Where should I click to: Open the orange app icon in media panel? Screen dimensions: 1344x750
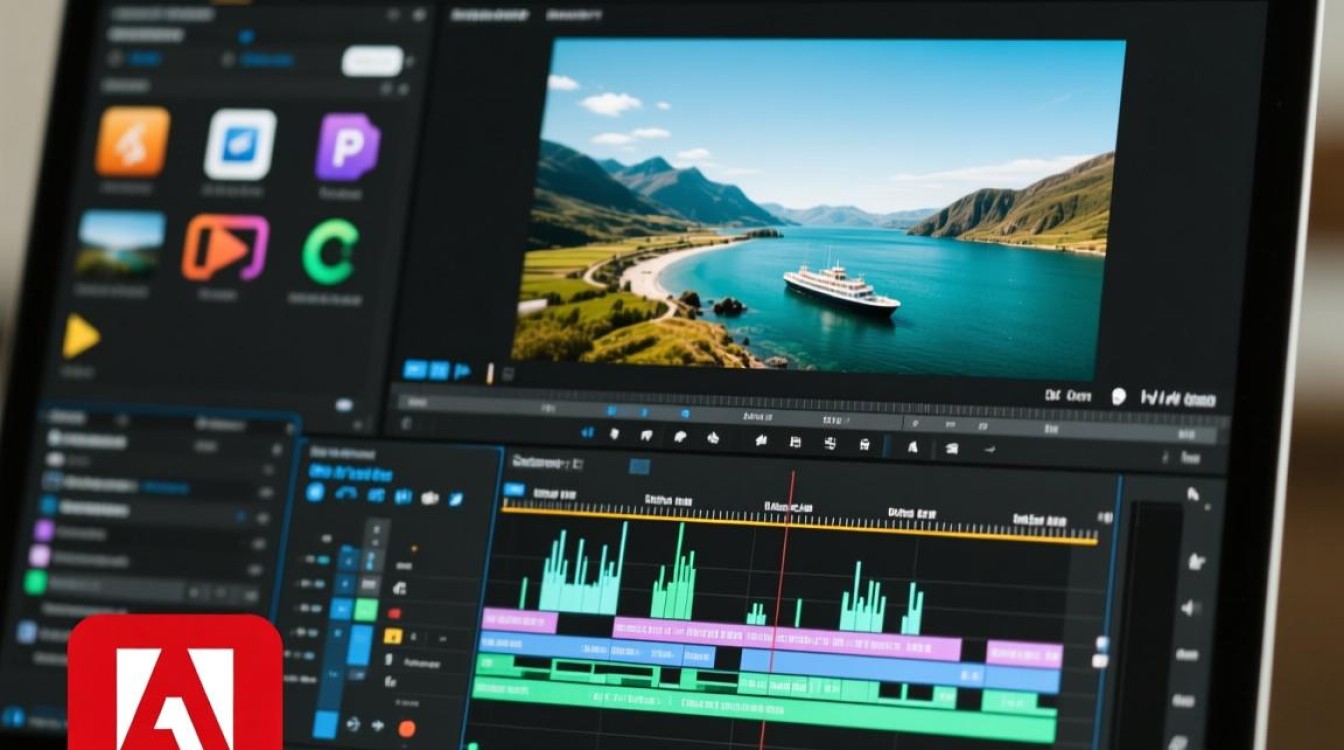[132, 142]
